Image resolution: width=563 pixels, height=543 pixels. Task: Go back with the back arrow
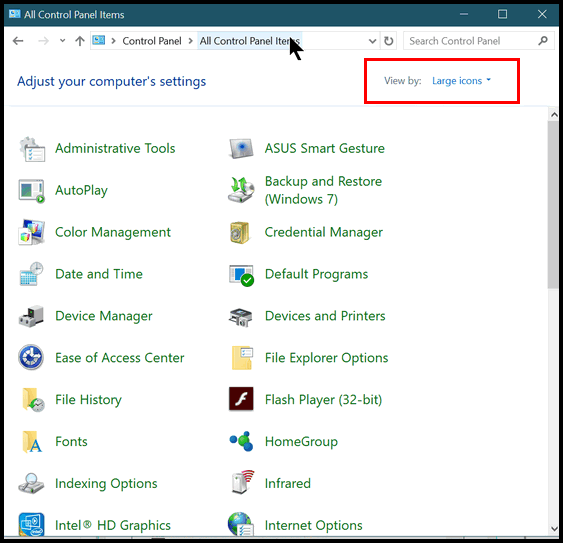click(18, 41)
